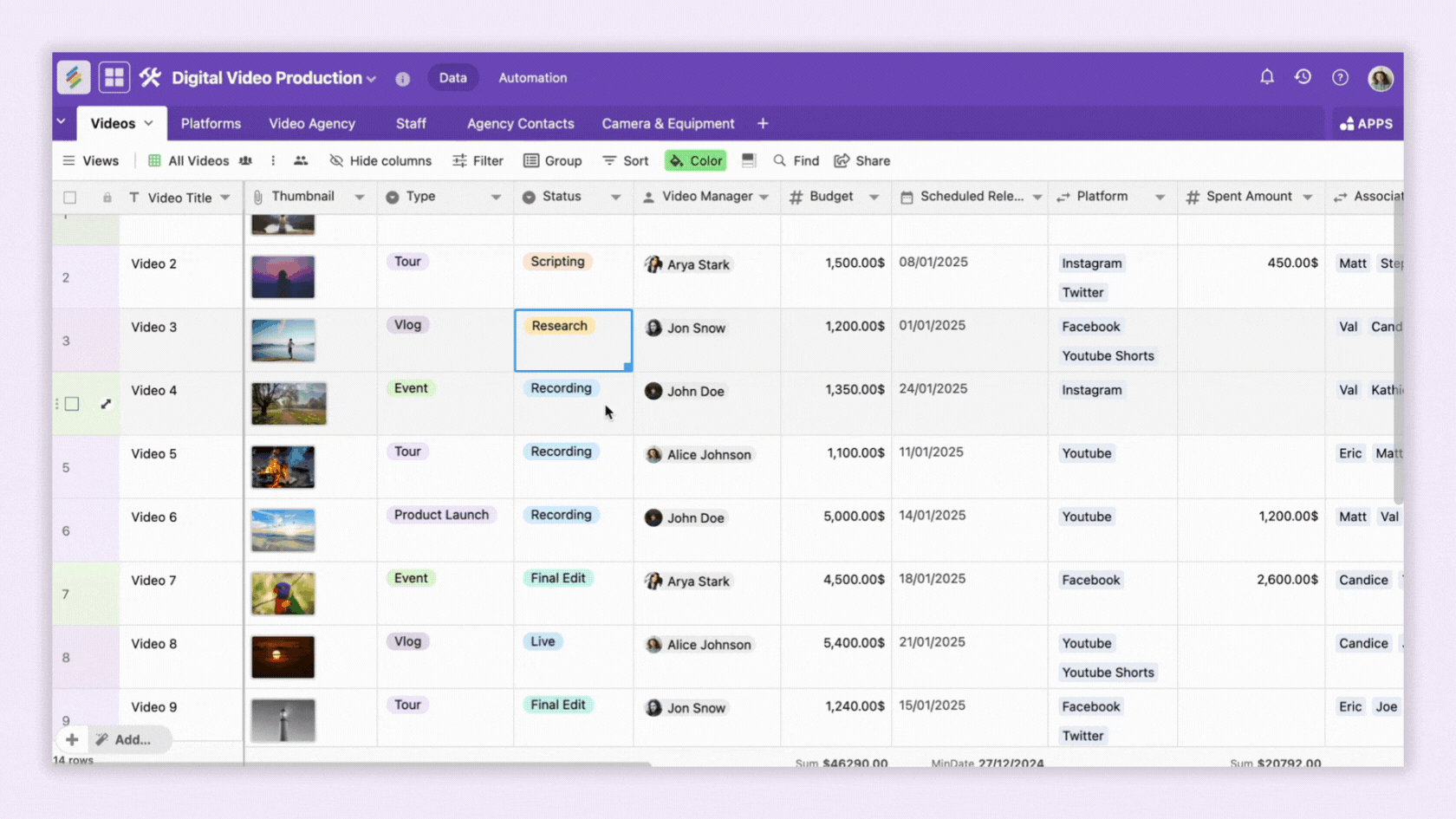Open the workspace grid icon
The width and height of the screenshot is (1456, 819).
click(114, 77)
